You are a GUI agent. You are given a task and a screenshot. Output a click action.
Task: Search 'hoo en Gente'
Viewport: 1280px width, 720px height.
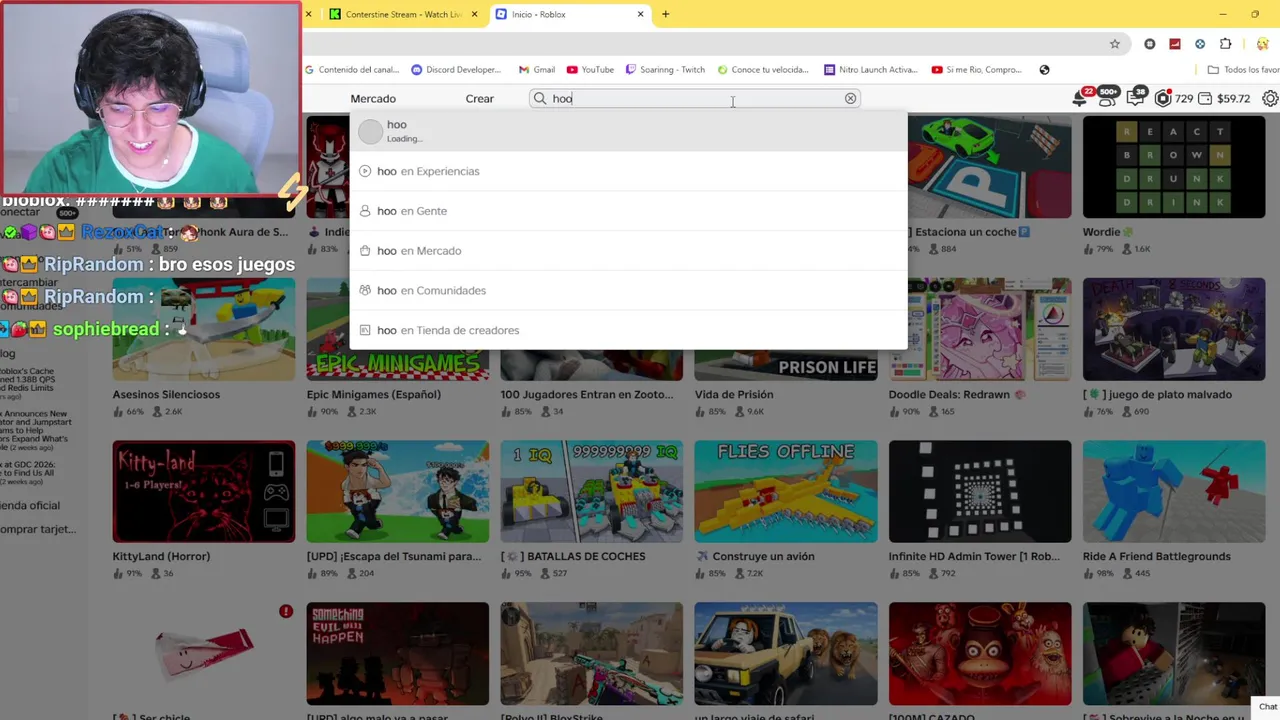click(628, 211)
